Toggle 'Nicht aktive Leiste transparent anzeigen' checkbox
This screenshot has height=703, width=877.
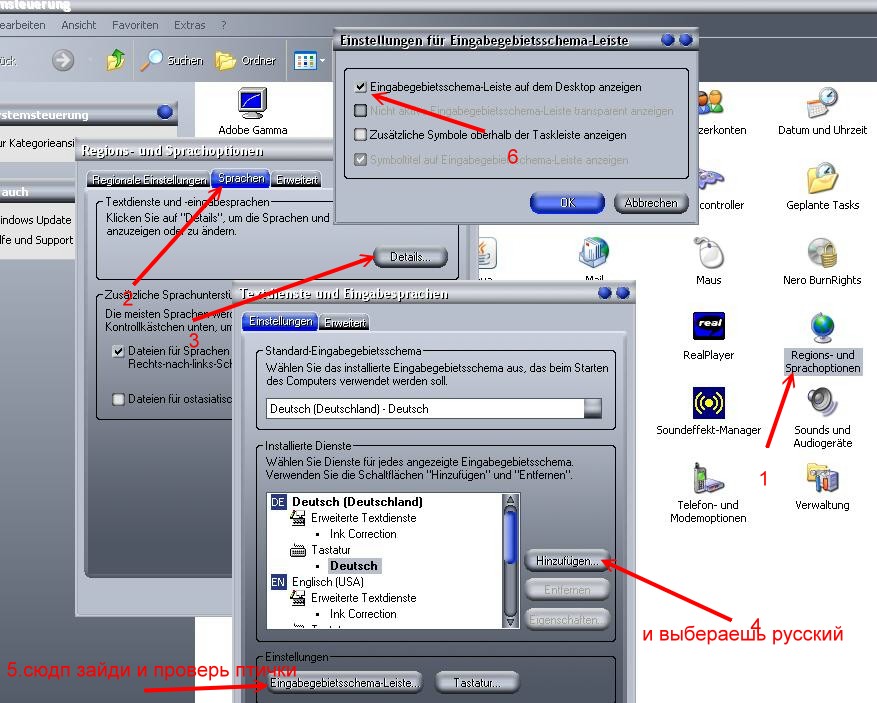pos(361,111)
